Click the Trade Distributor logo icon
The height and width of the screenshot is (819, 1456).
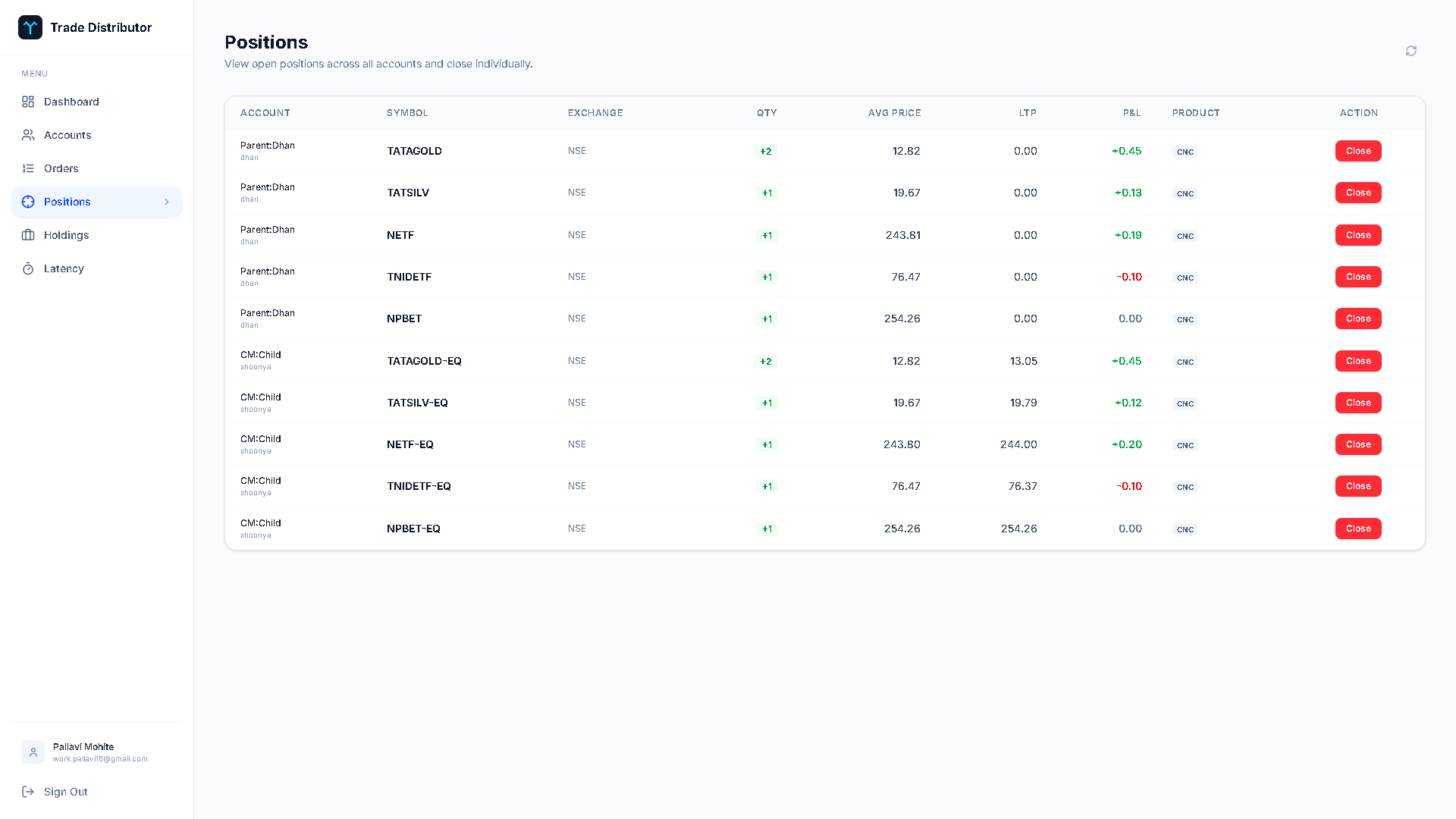coord(30,27)
